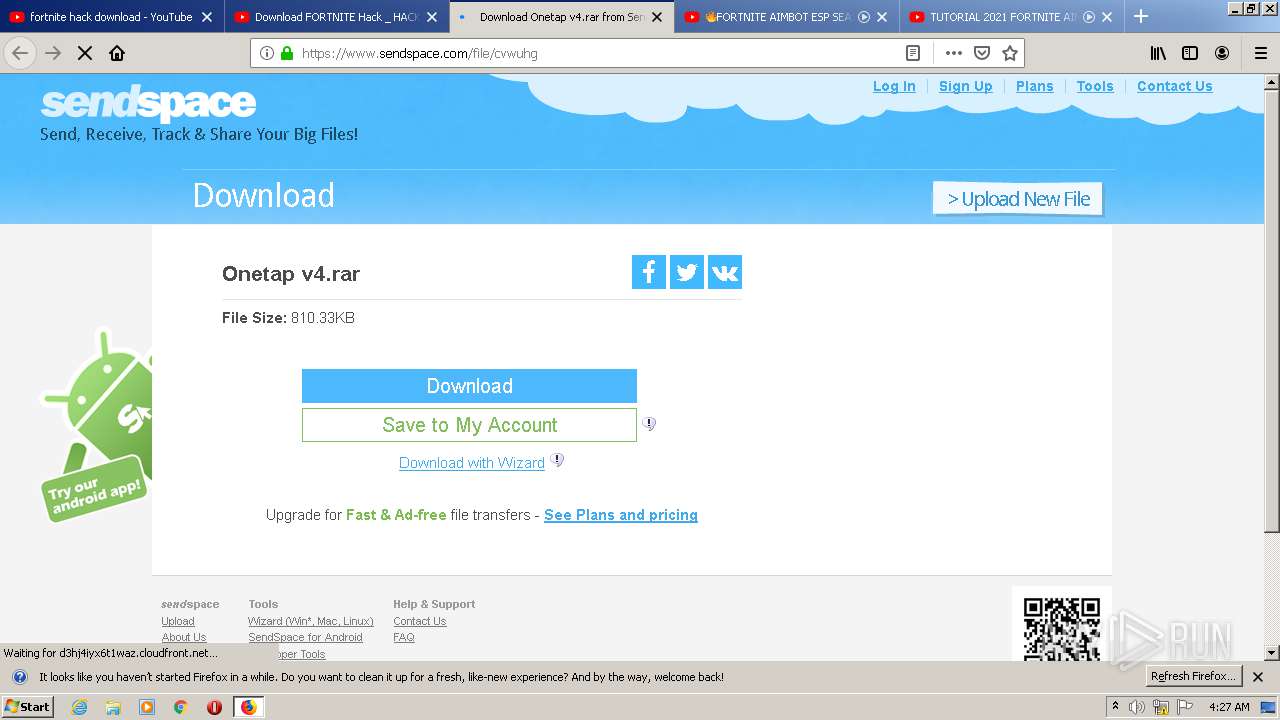Open footer Contact Us under Help & Support
1280x720 pixels.
click(x=420, y=621)
